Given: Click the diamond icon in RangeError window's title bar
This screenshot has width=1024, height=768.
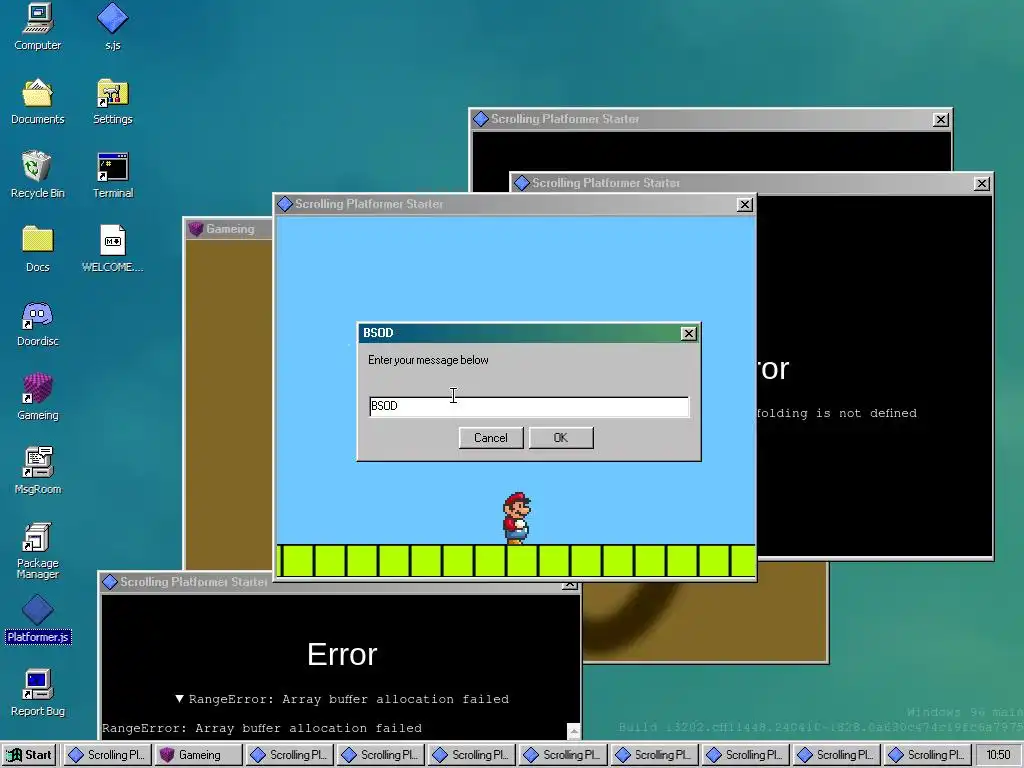Looking at the screenshot, I should (110, 582).
